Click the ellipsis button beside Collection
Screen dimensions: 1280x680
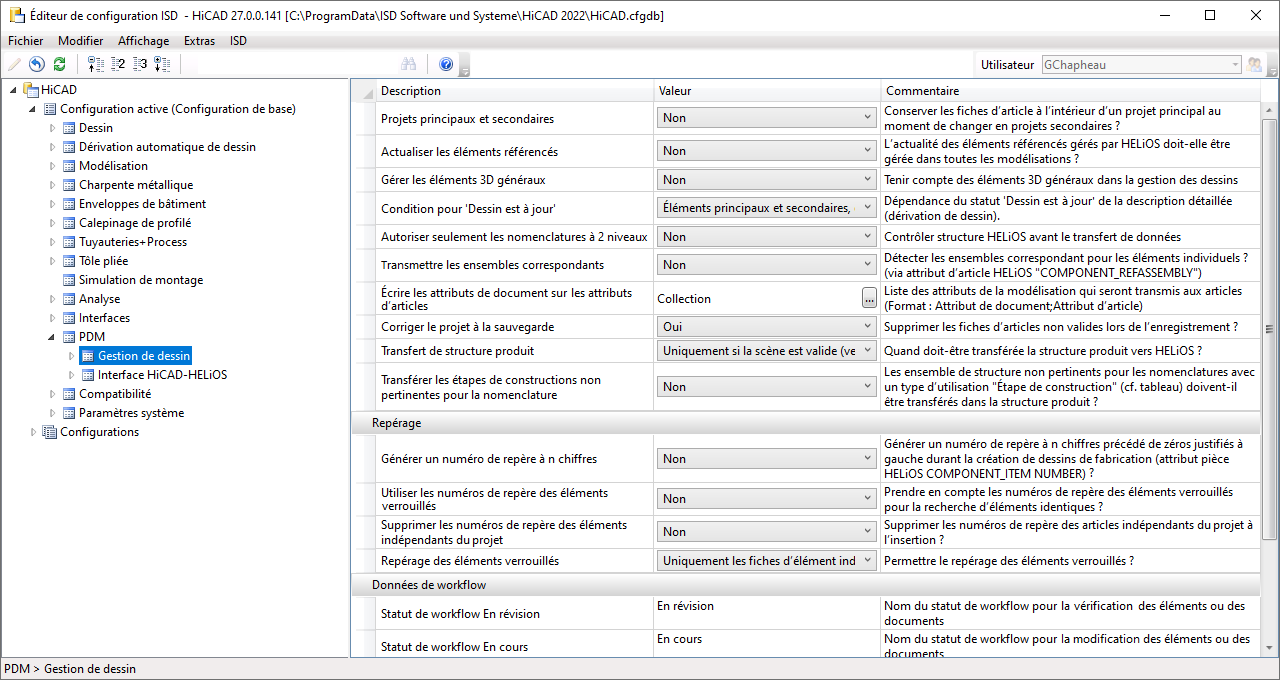pyautogui.click(x=868, y=298)
